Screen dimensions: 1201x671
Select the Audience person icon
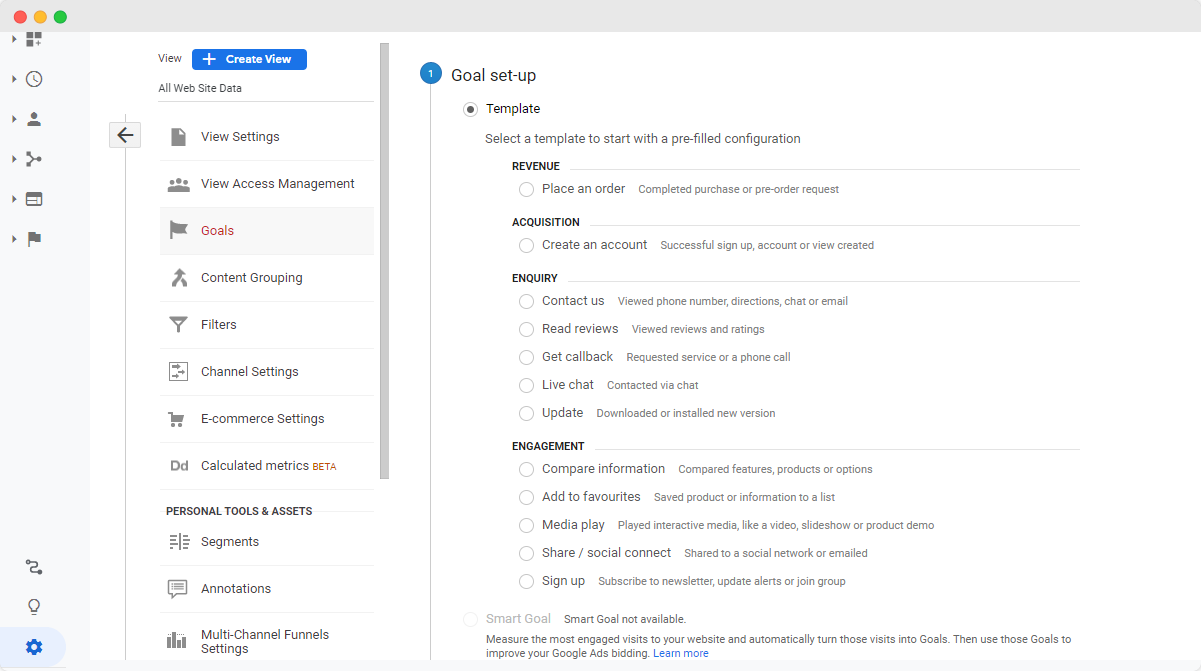click(34, 118)
